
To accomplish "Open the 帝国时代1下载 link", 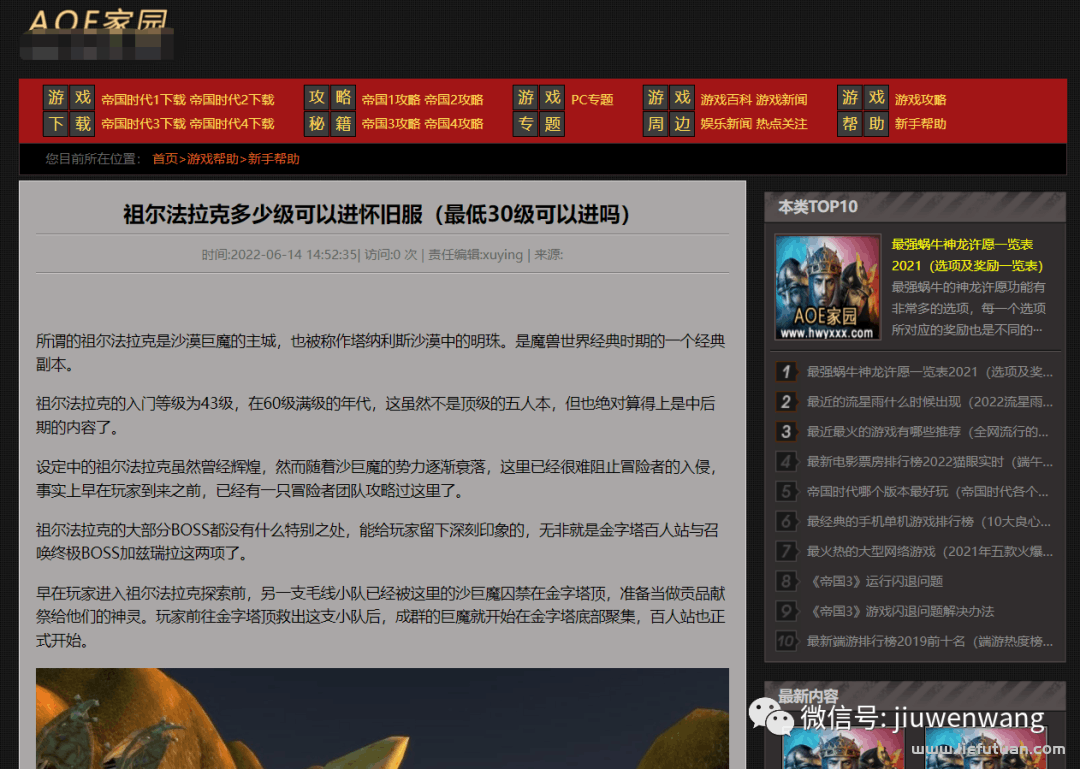I will (x=143, y=100).
